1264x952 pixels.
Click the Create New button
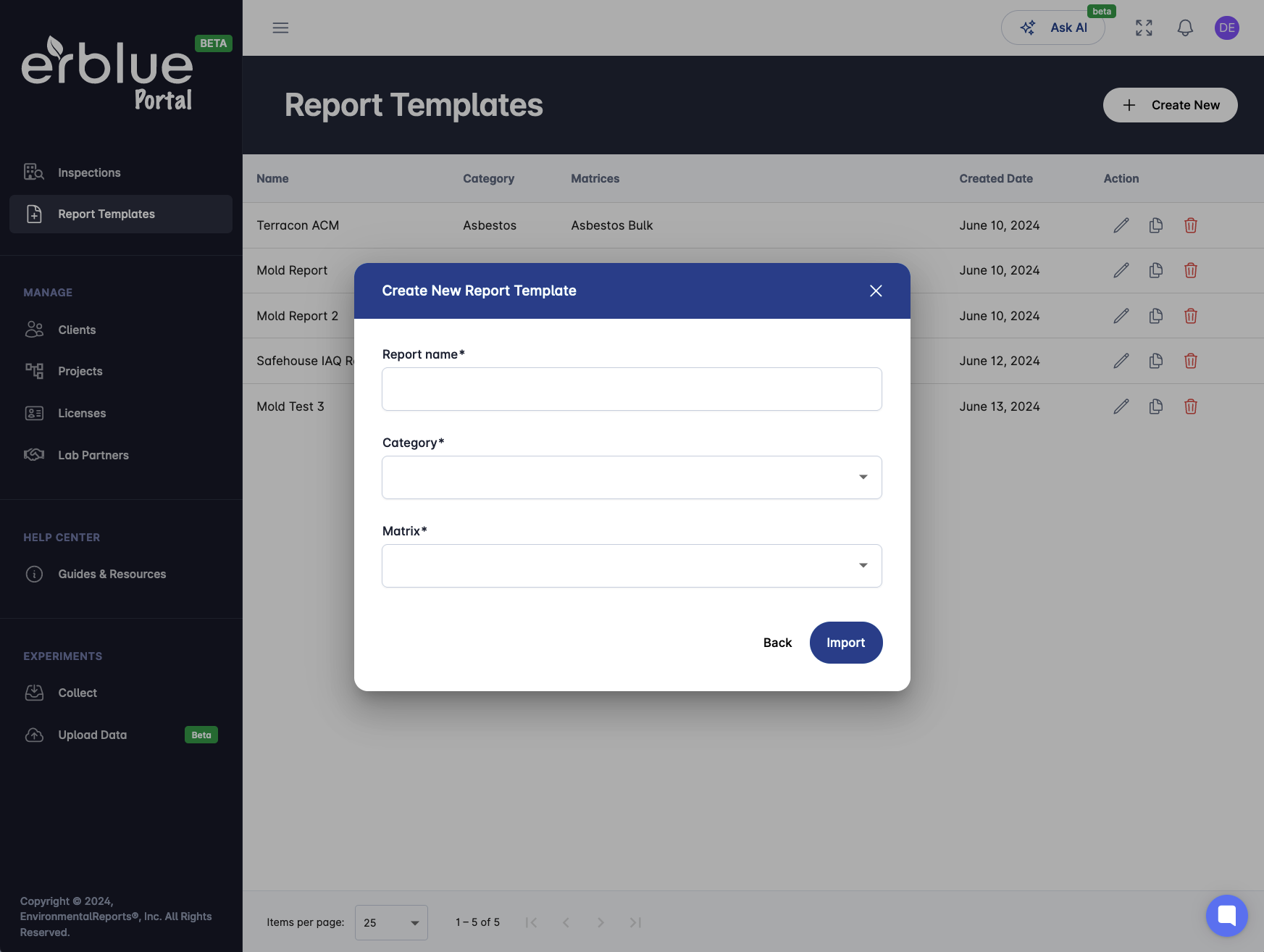1170,105
